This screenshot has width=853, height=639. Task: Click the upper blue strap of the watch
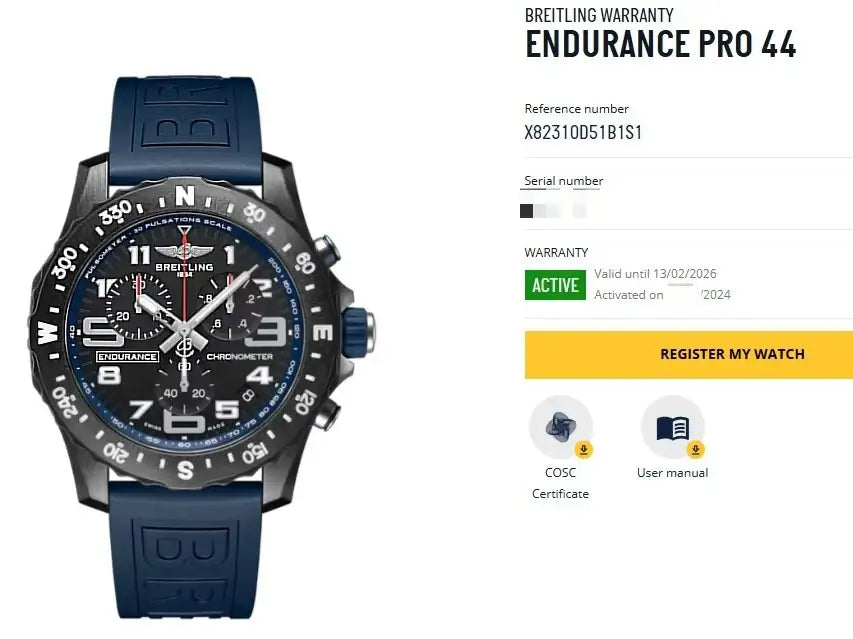pos(185,122)
